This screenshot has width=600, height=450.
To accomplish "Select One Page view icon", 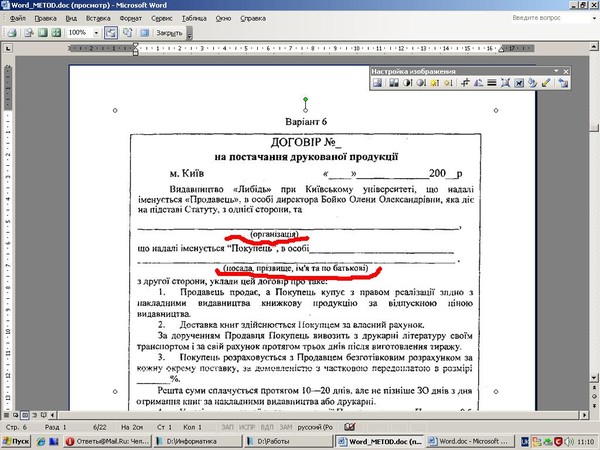I will coord(42,33).
